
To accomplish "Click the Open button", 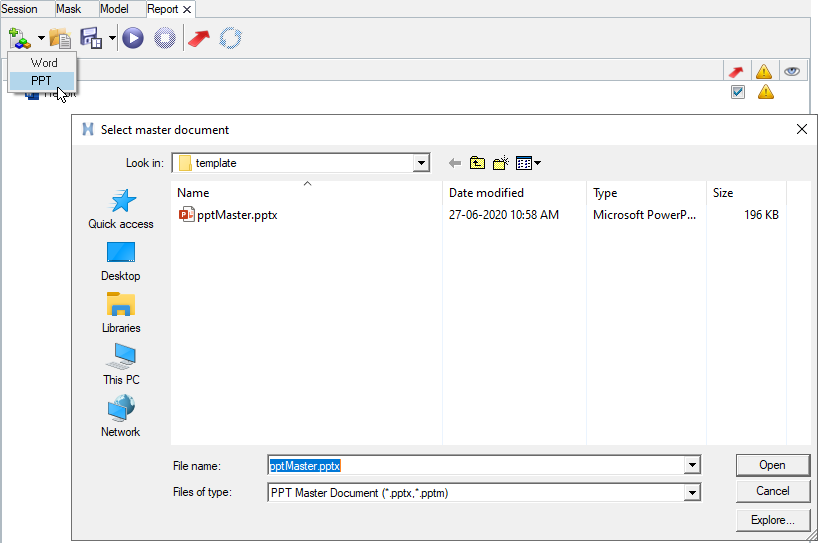I will (773, 465).
